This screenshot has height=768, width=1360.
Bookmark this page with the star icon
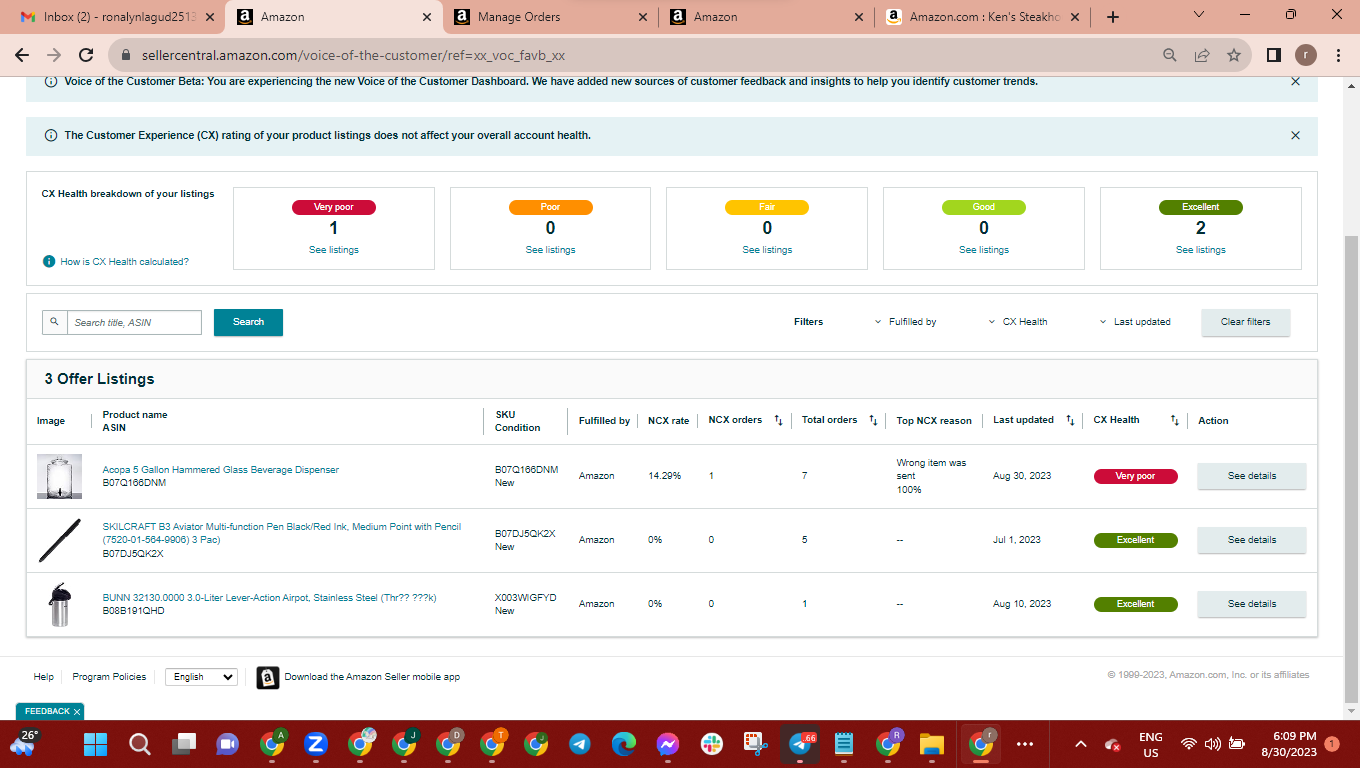[1234, 55]
